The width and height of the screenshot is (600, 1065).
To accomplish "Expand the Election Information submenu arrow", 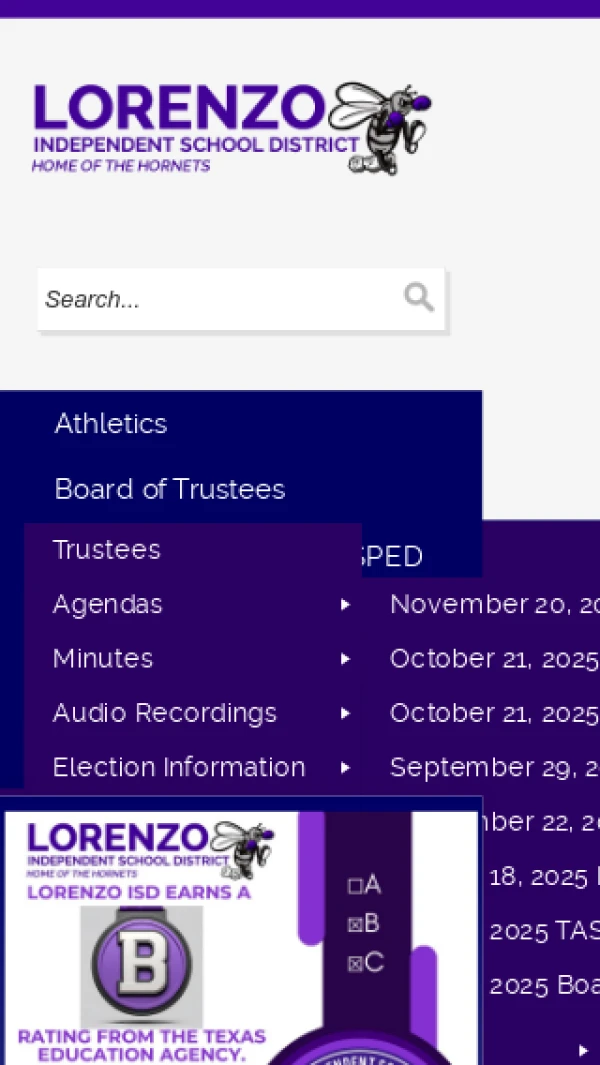I will (x=345, y=767).
